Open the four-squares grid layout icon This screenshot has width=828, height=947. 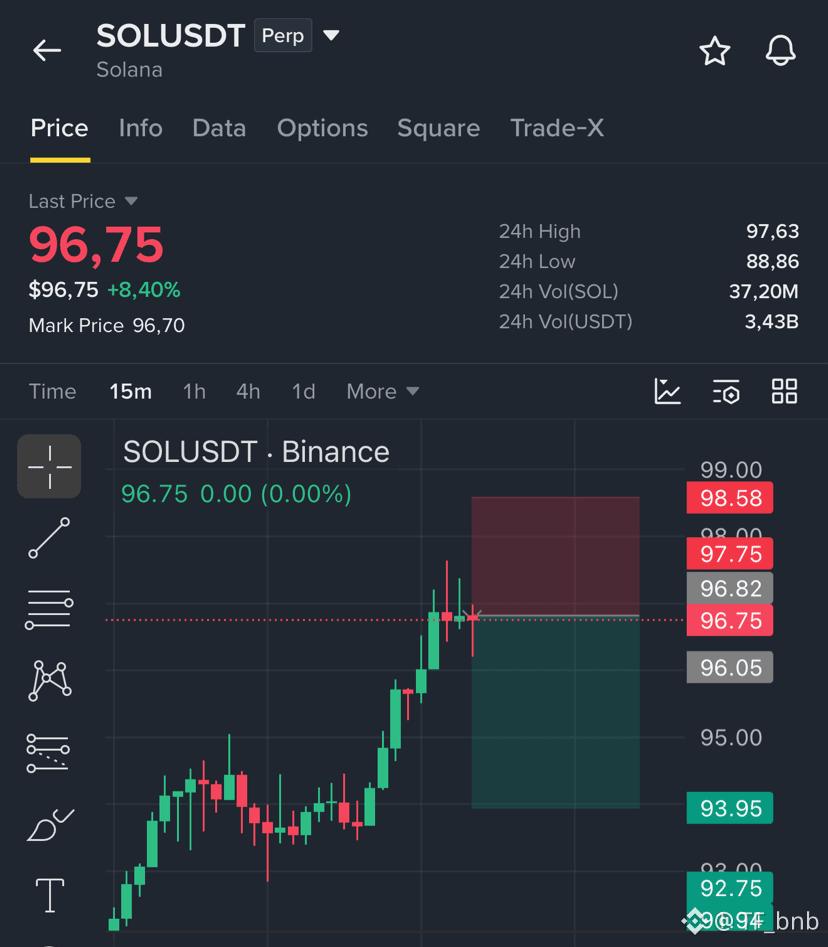point(784,391)
